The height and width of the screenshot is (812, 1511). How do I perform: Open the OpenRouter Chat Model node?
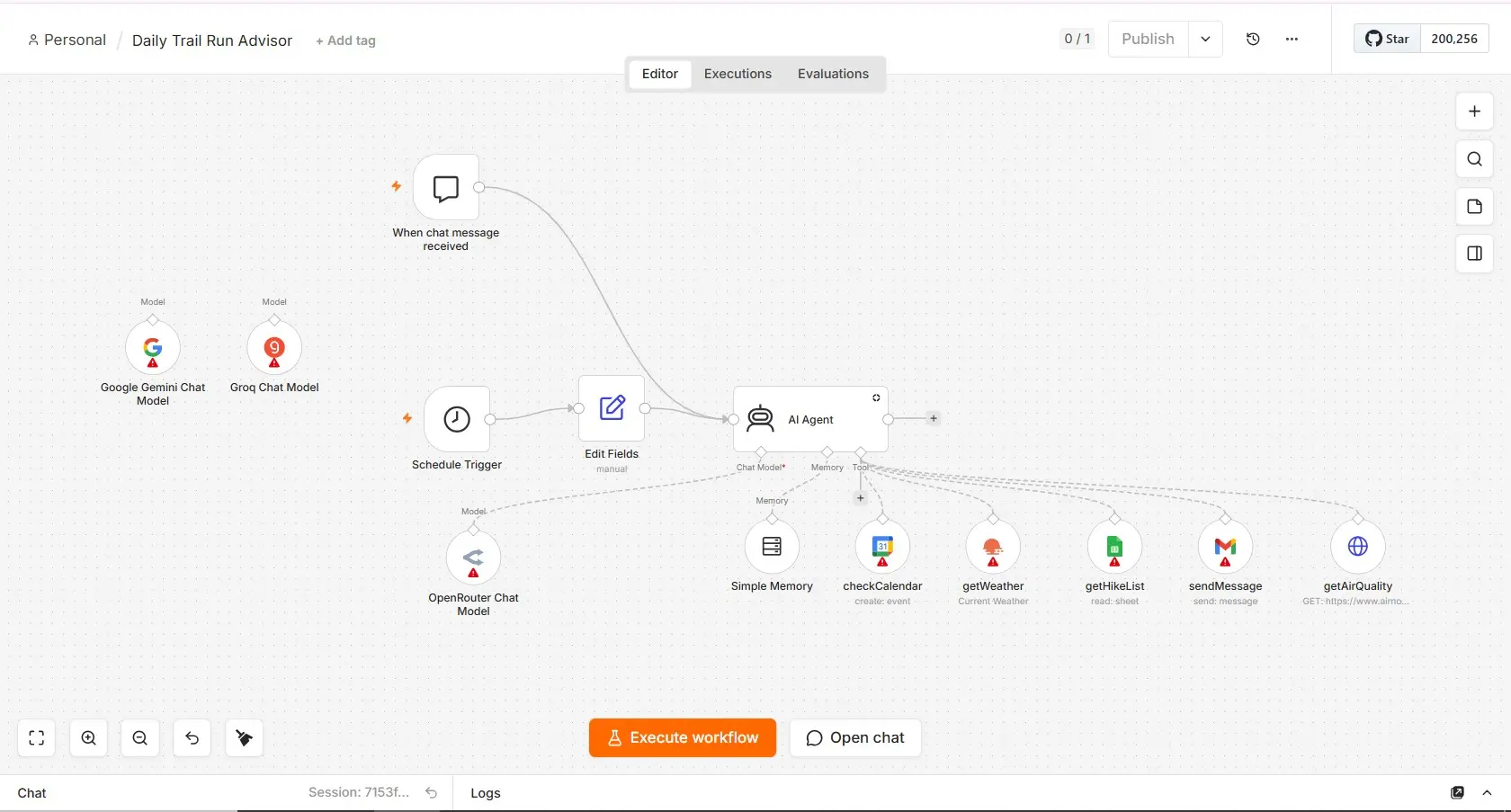(473, 558)
